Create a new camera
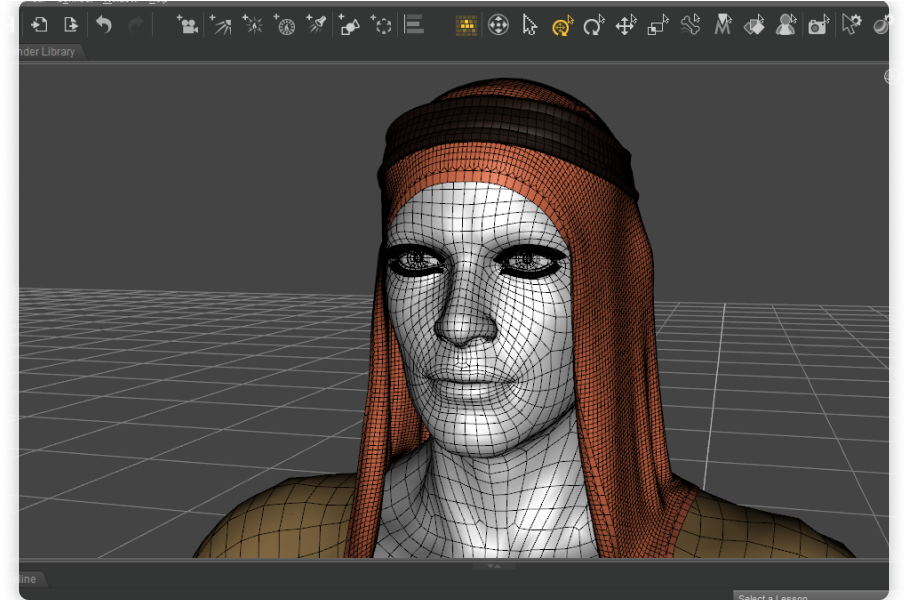Viewport: 908px width, 600px height. click(x=187, y=25)
